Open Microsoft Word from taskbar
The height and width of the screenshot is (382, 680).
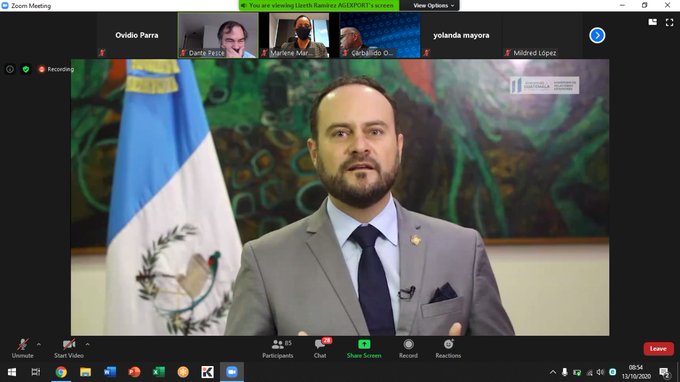110,372
